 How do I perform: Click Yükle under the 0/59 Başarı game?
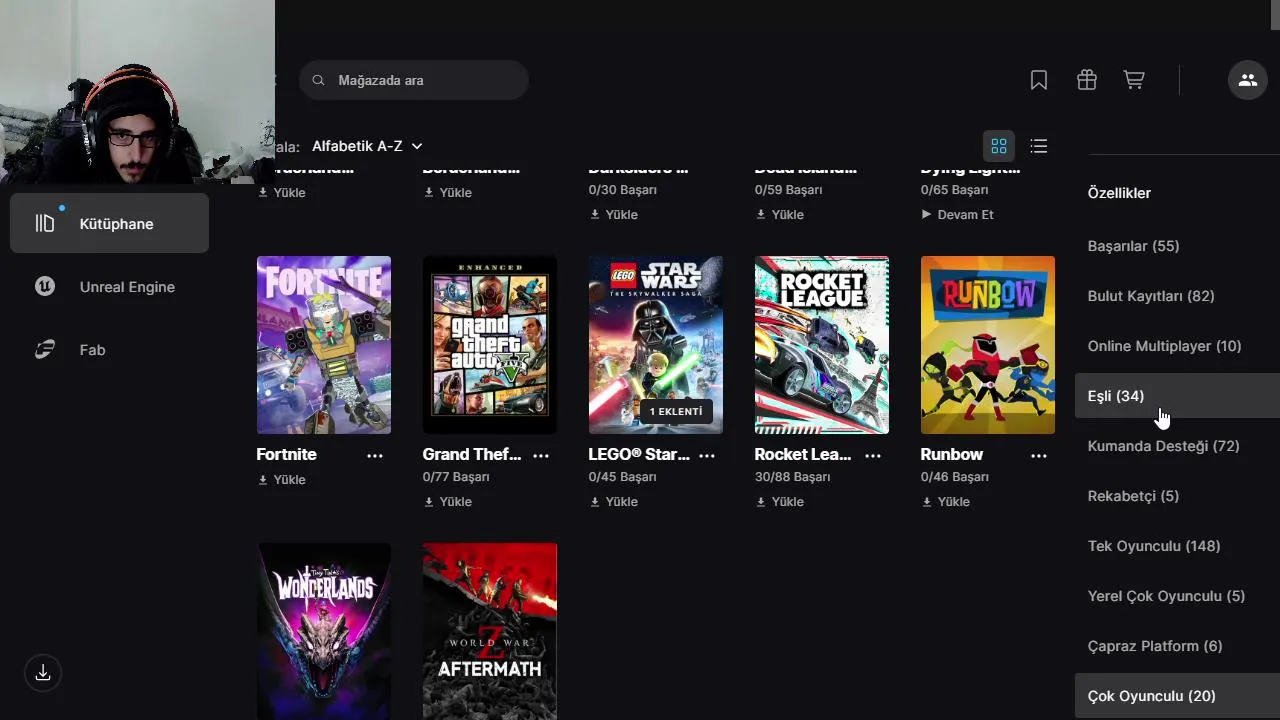[779, 215]
